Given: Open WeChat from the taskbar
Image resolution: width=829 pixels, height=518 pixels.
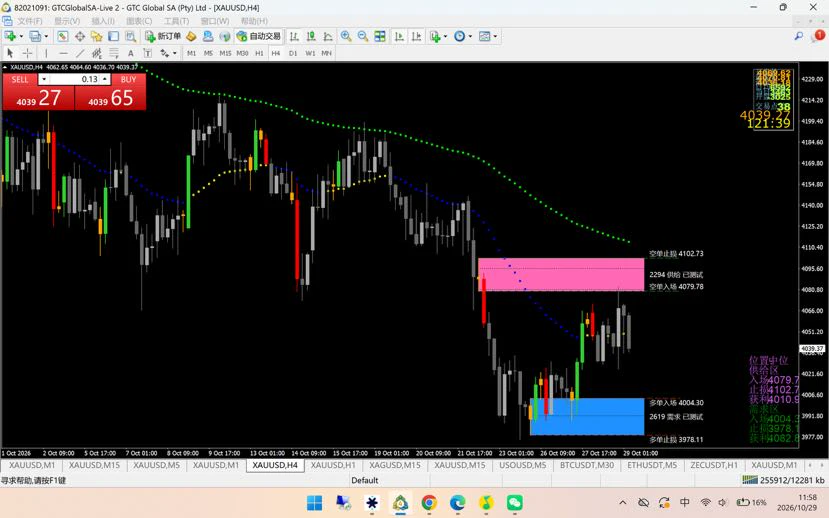Looking at the screenshot, I should click(x=514, y=502).
